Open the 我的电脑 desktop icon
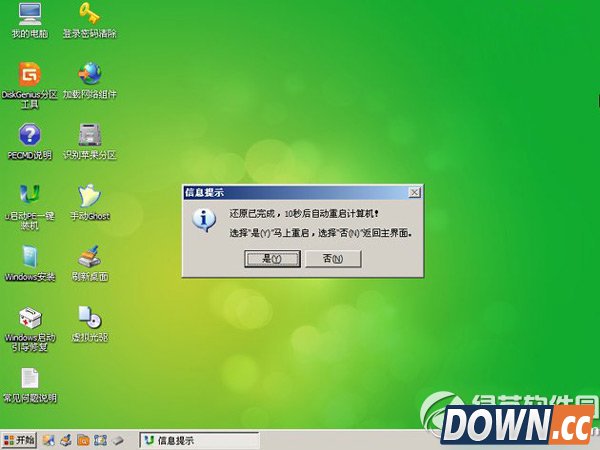Viewport: 600px width, 450px height. (x=29, y=20)
